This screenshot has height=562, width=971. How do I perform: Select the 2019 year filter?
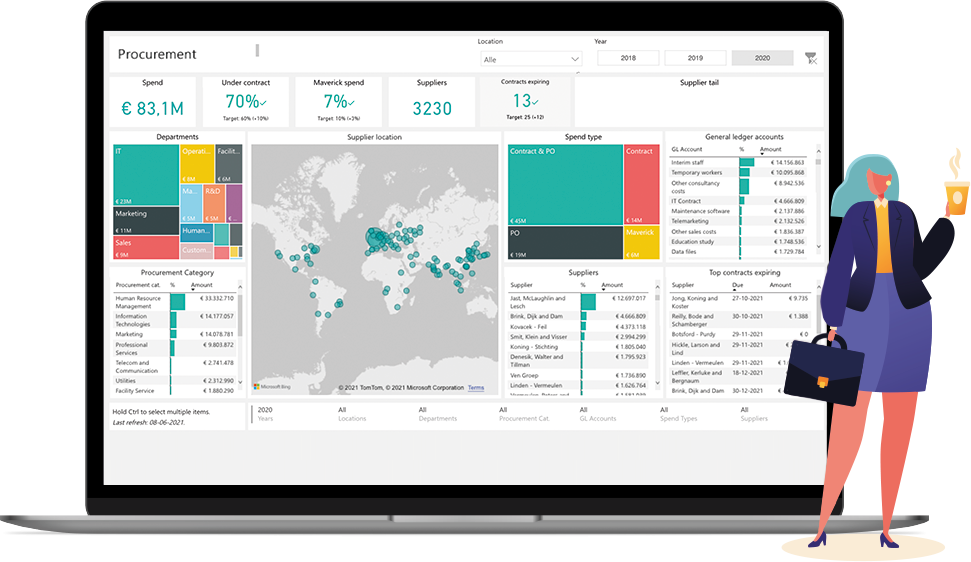coord(695,59)
